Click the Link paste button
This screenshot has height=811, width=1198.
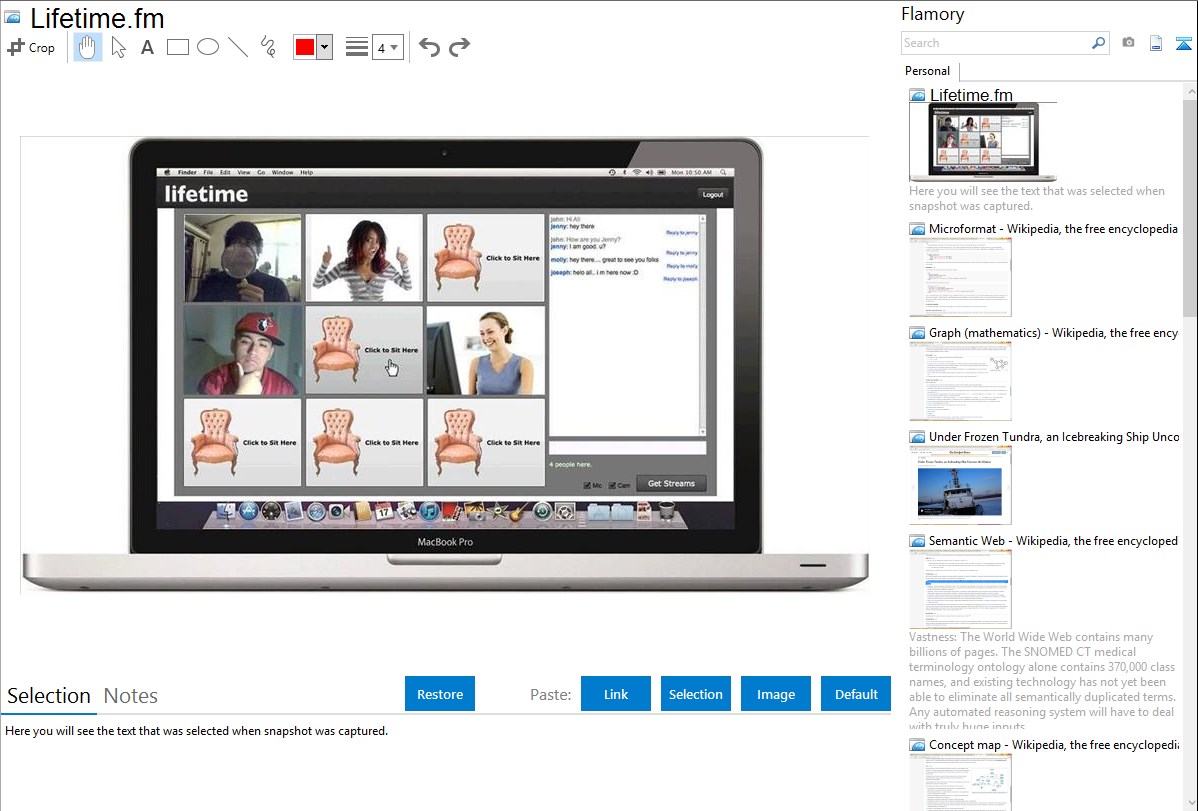616,694
